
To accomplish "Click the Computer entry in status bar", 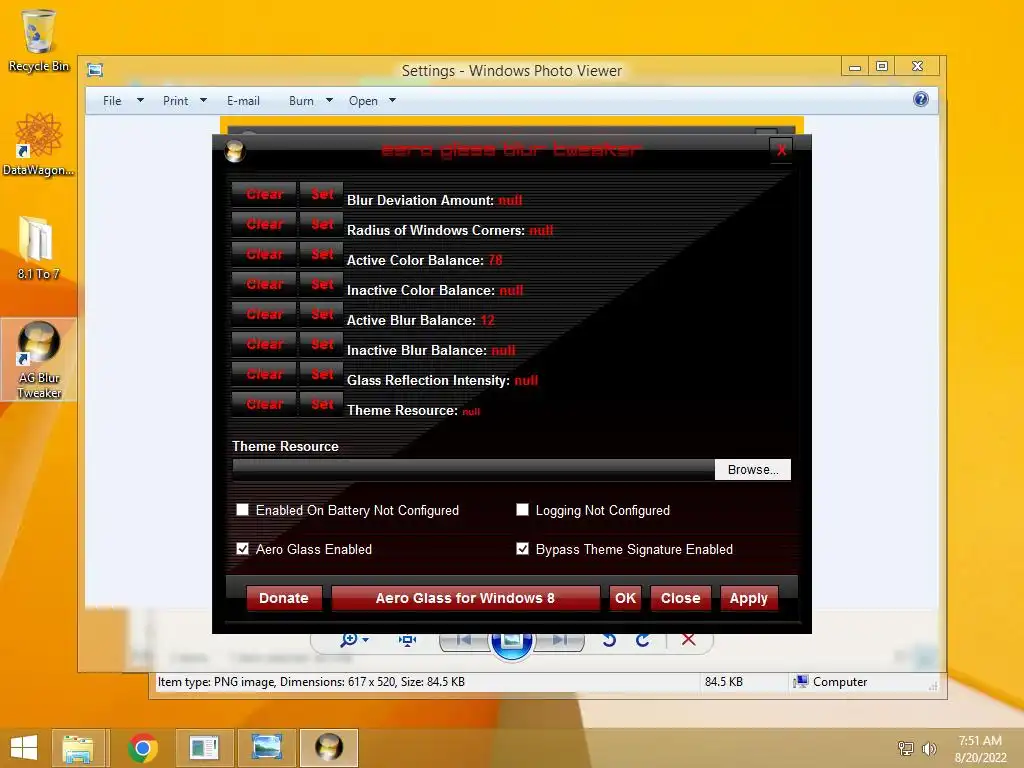I will click(x=830, y=682).
